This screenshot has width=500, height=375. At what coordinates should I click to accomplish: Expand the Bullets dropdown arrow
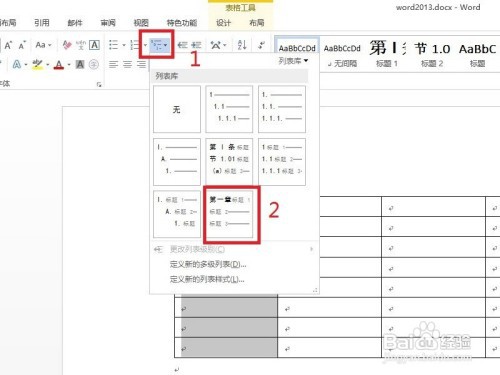124,45
